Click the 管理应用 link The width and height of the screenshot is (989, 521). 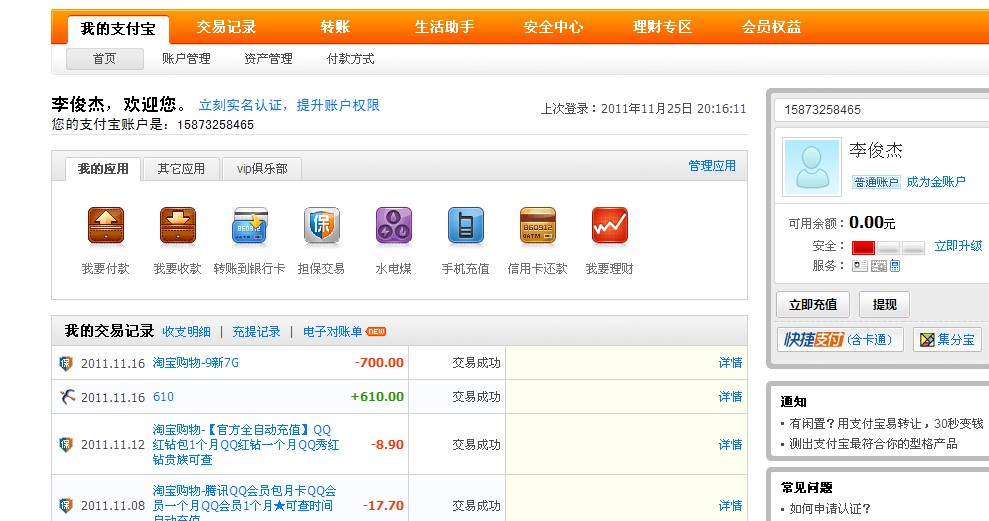[711, 166]
